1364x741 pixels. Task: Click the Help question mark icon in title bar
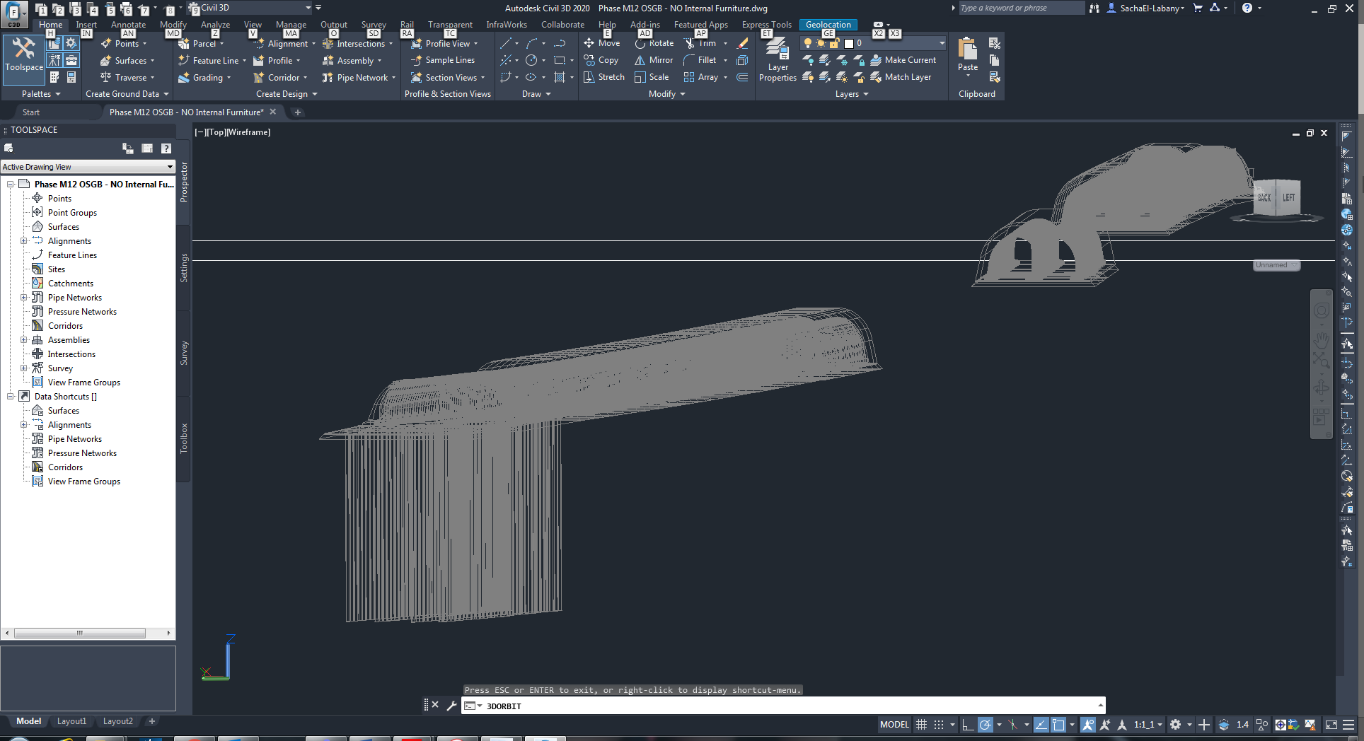1247,8
